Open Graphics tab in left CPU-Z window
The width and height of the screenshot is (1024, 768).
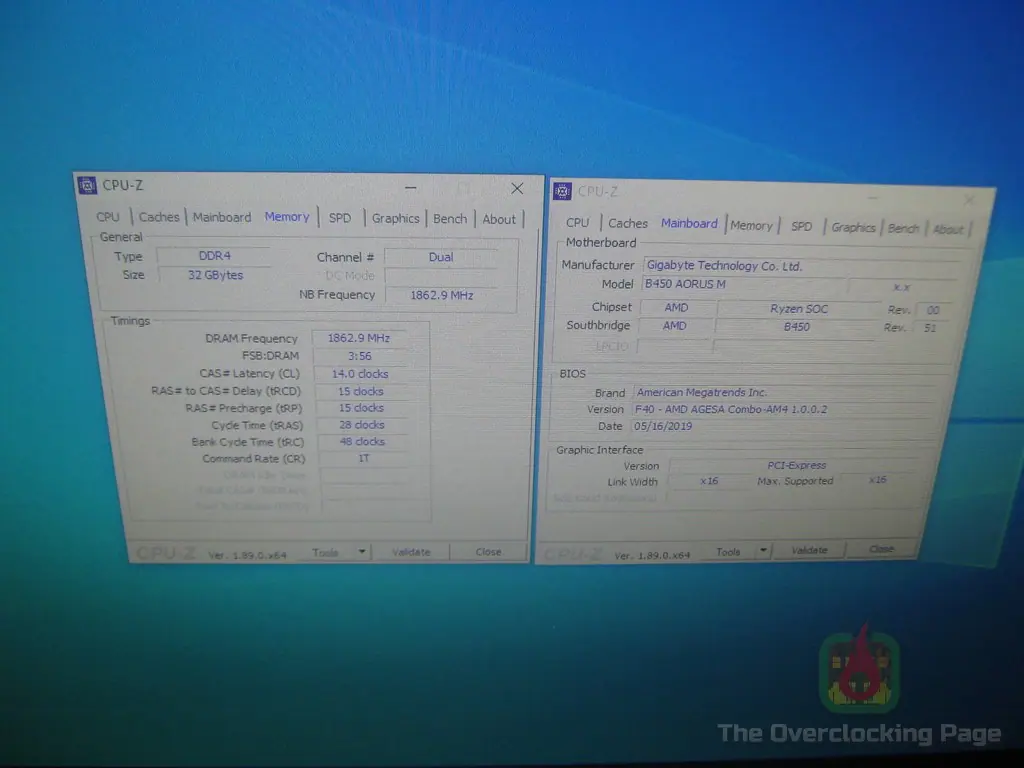(x=396, y=219)
